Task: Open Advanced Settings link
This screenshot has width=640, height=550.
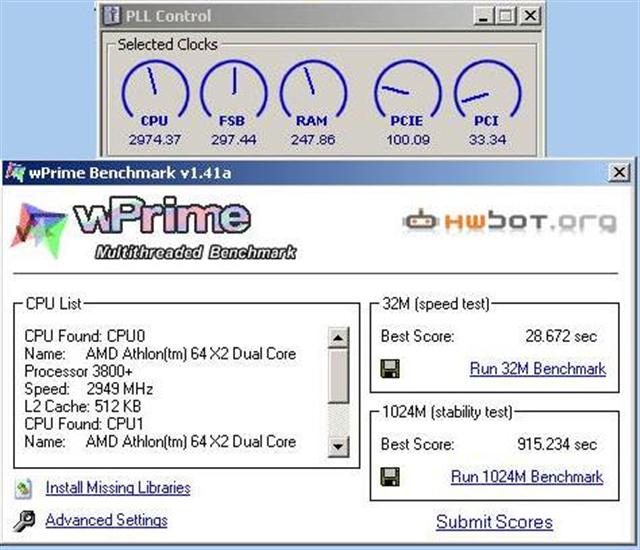Action: (x=107, y=520)
